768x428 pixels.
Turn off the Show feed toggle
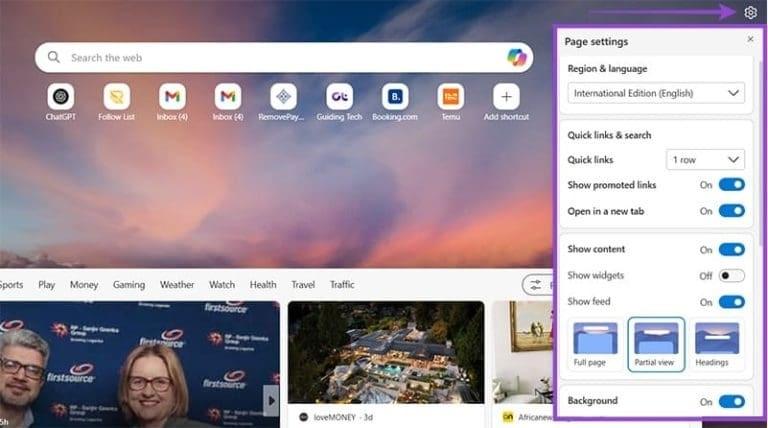(x=732, y=302)
